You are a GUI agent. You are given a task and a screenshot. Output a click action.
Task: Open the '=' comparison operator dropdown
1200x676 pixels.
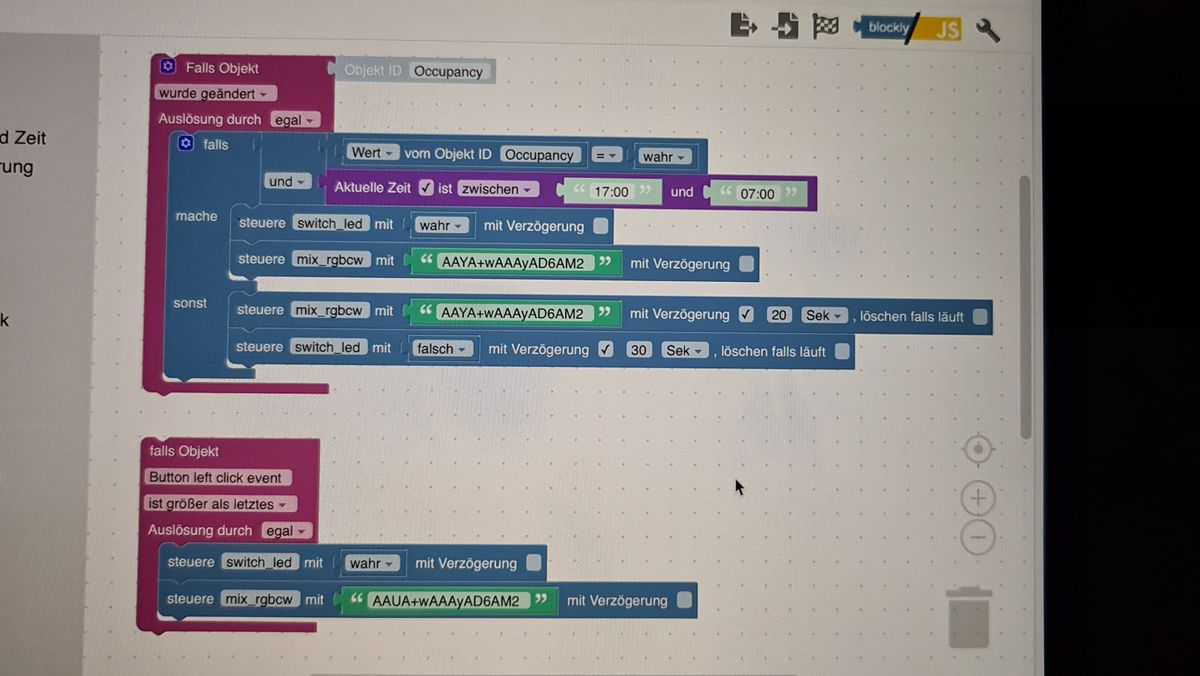(607, 155)
